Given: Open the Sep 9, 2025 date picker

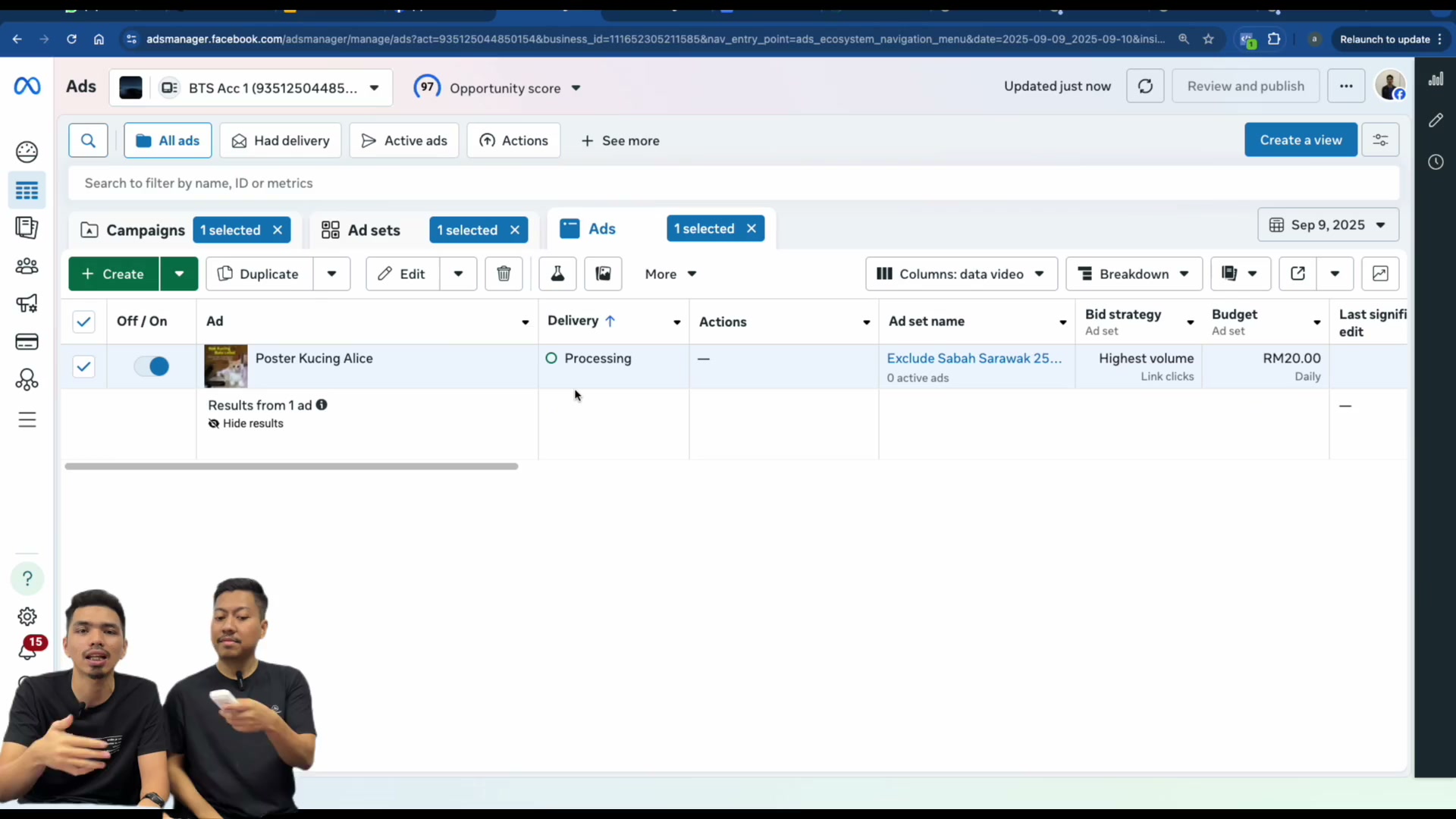Looking at the screenshot, I should click(1328, 225).
